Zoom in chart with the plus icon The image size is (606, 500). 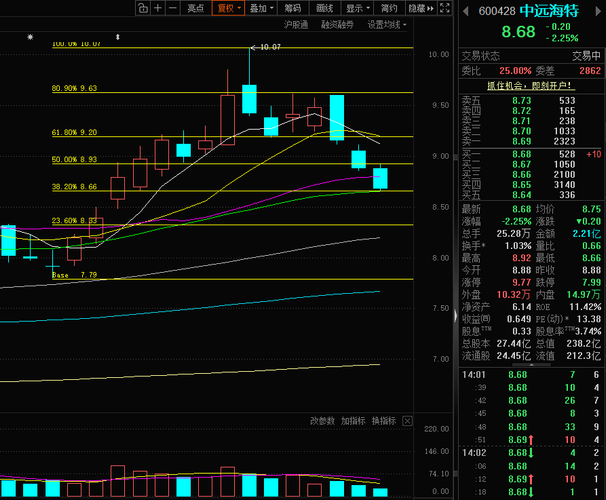(x=158, y=8)
